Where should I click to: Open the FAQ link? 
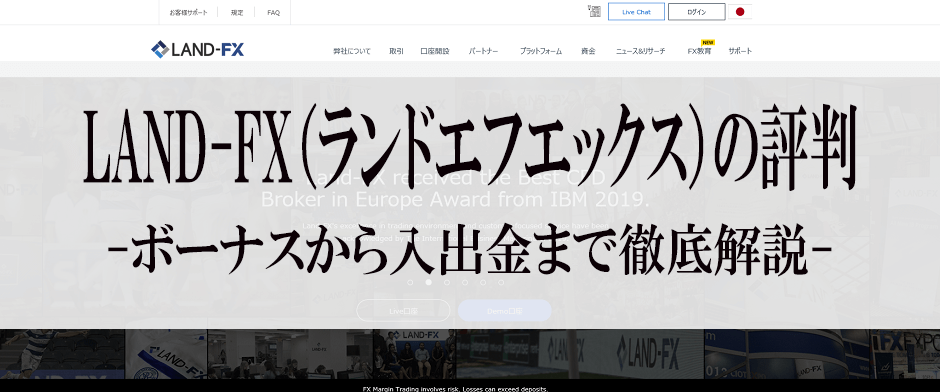coord(273,13)
